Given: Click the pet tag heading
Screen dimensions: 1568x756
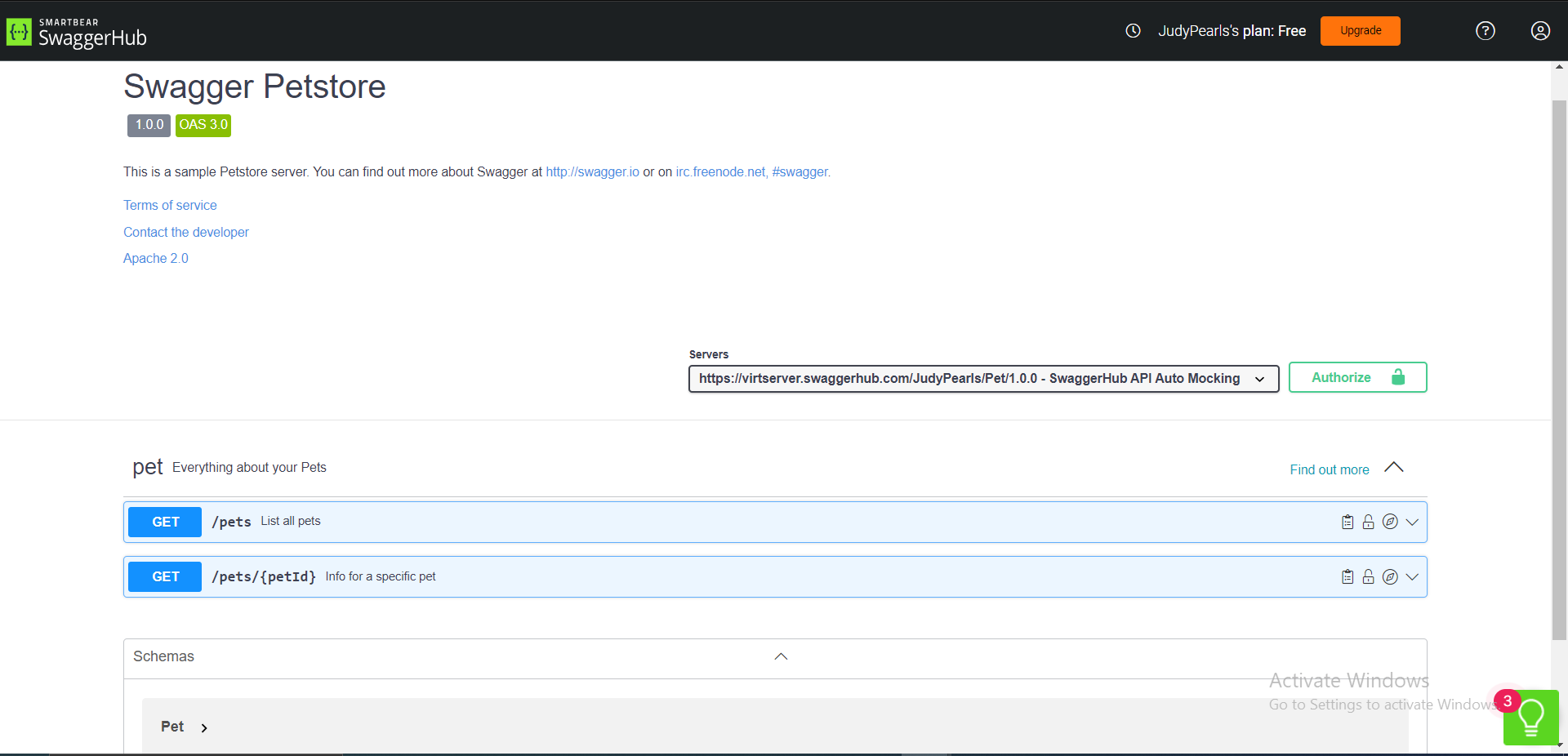Looking at the screenshot, I should [148, 468].
